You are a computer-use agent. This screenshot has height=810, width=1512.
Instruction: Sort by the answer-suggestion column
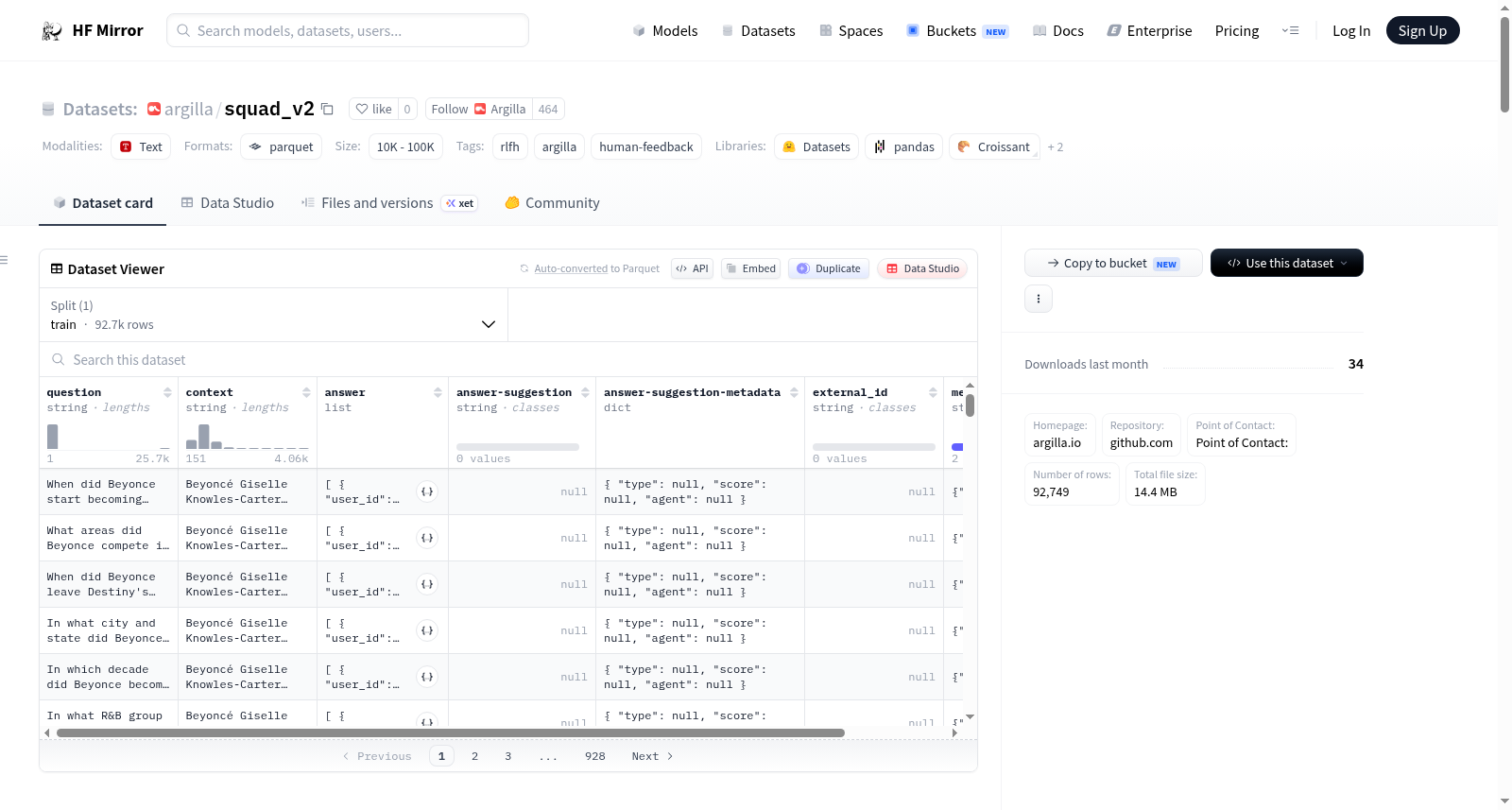[x=585, y=392]
